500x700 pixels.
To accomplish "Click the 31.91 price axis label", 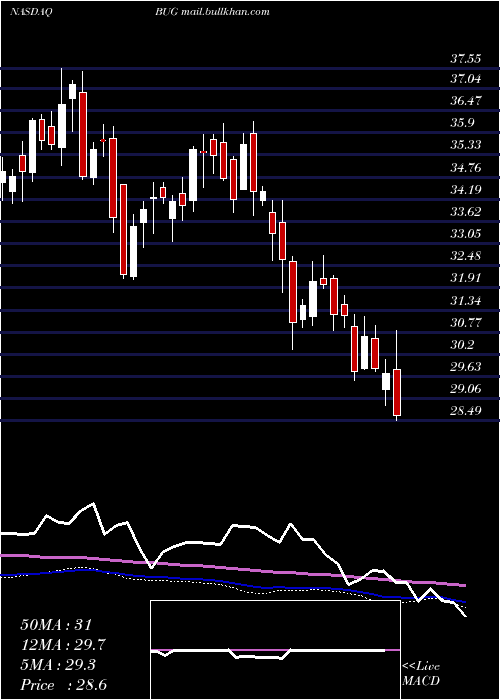I will 465,278.
